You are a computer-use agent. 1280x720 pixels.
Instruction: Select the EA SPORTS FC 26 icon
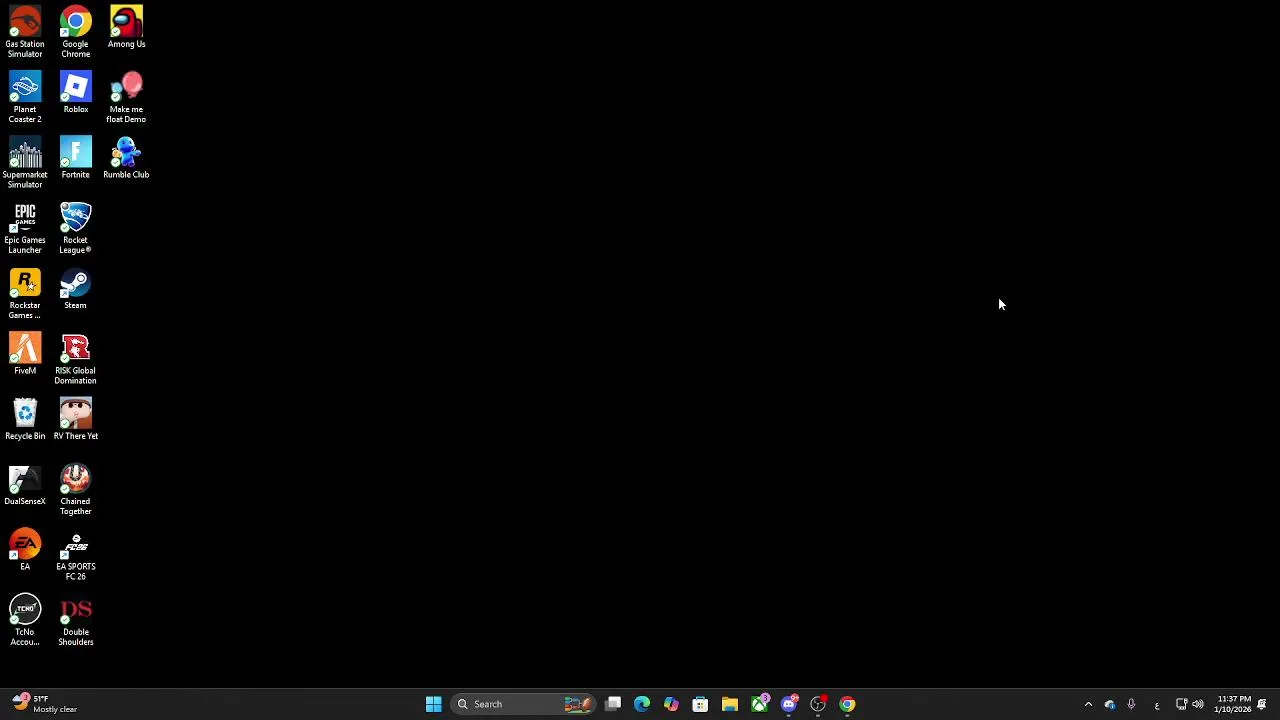(x=75, y=554)
